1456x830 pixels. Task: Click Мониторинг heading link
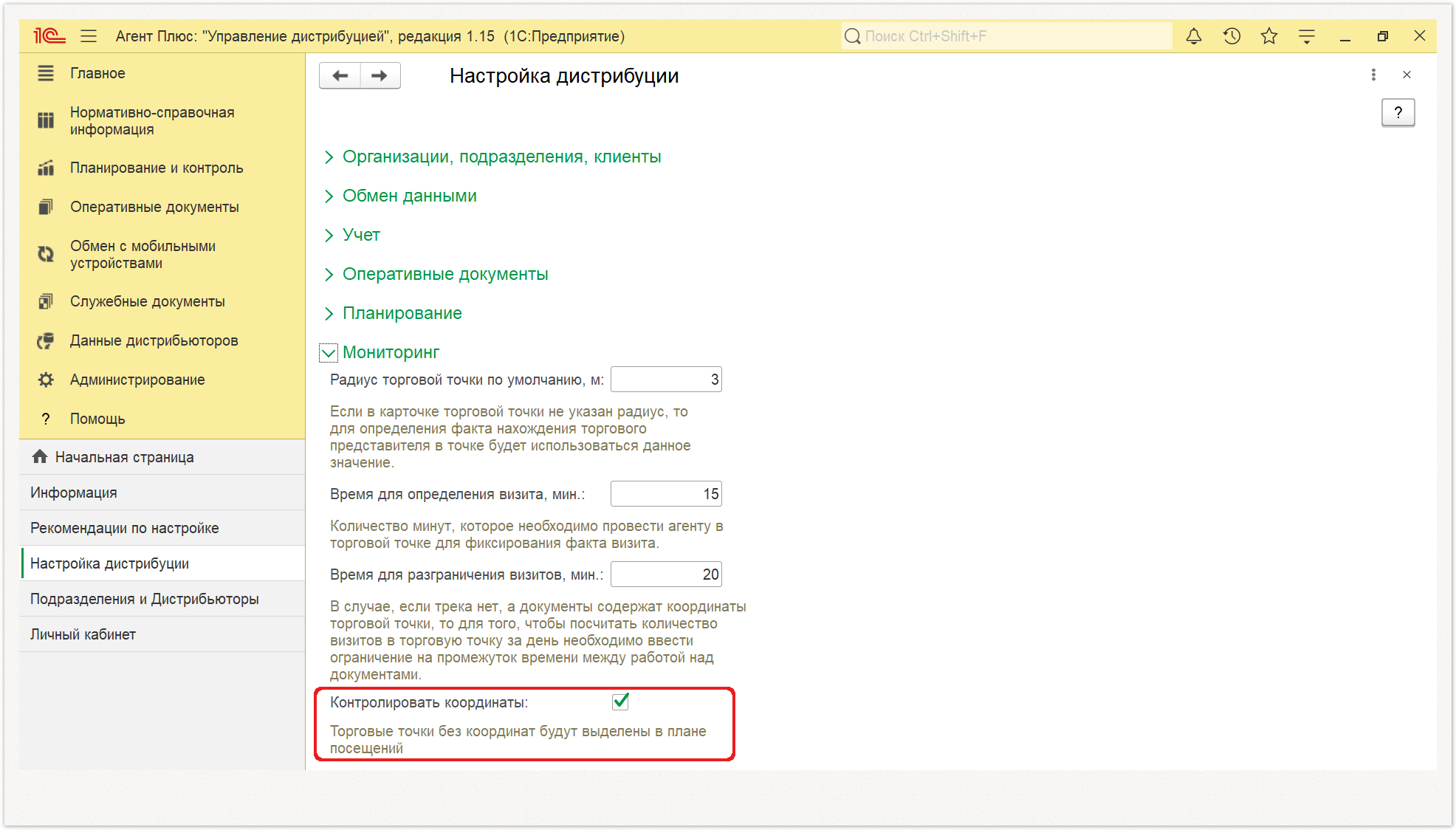pos(391,352)
